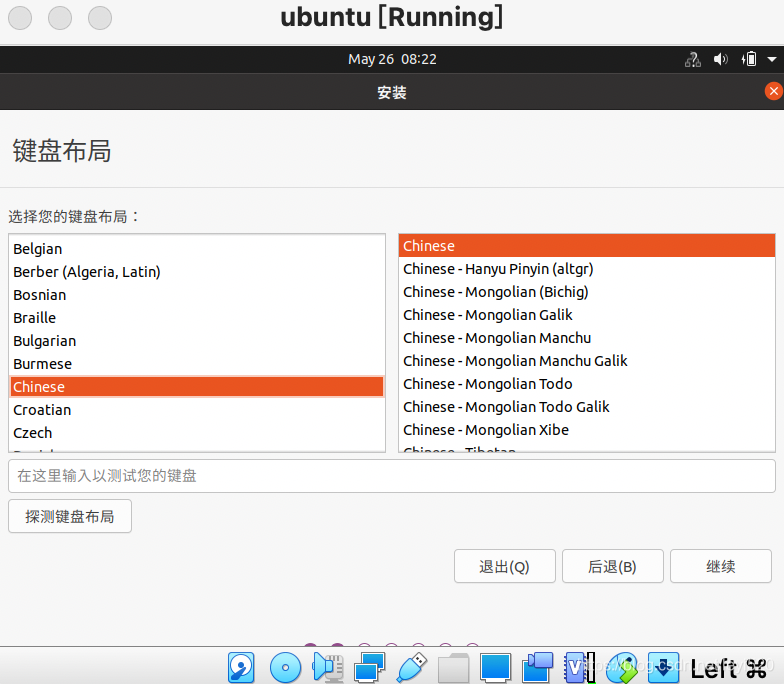Open the USB devices status icon

(x=412, y=668)
